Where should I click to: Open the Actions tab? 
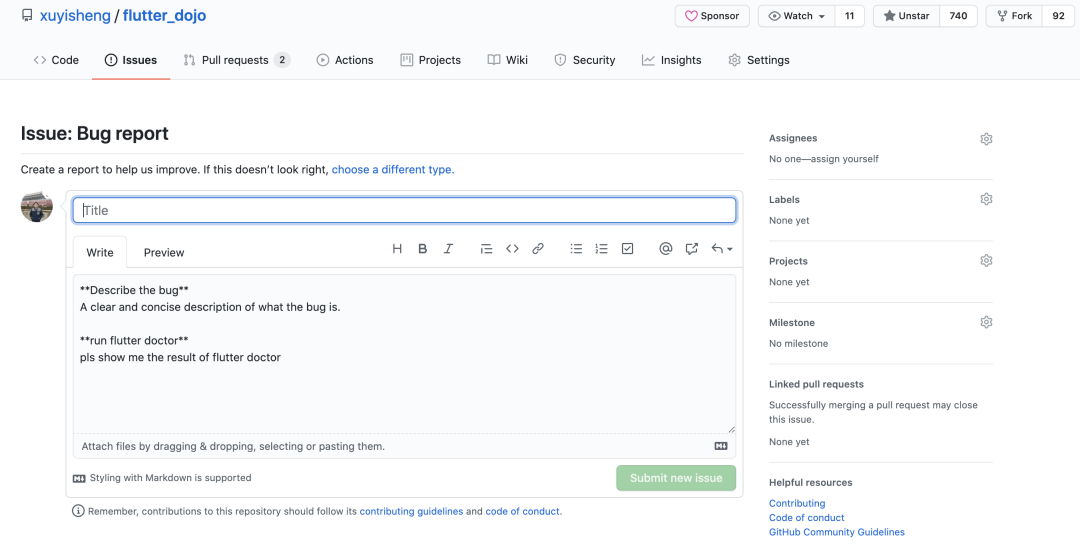pyautogui.click(x=344, y=60)
